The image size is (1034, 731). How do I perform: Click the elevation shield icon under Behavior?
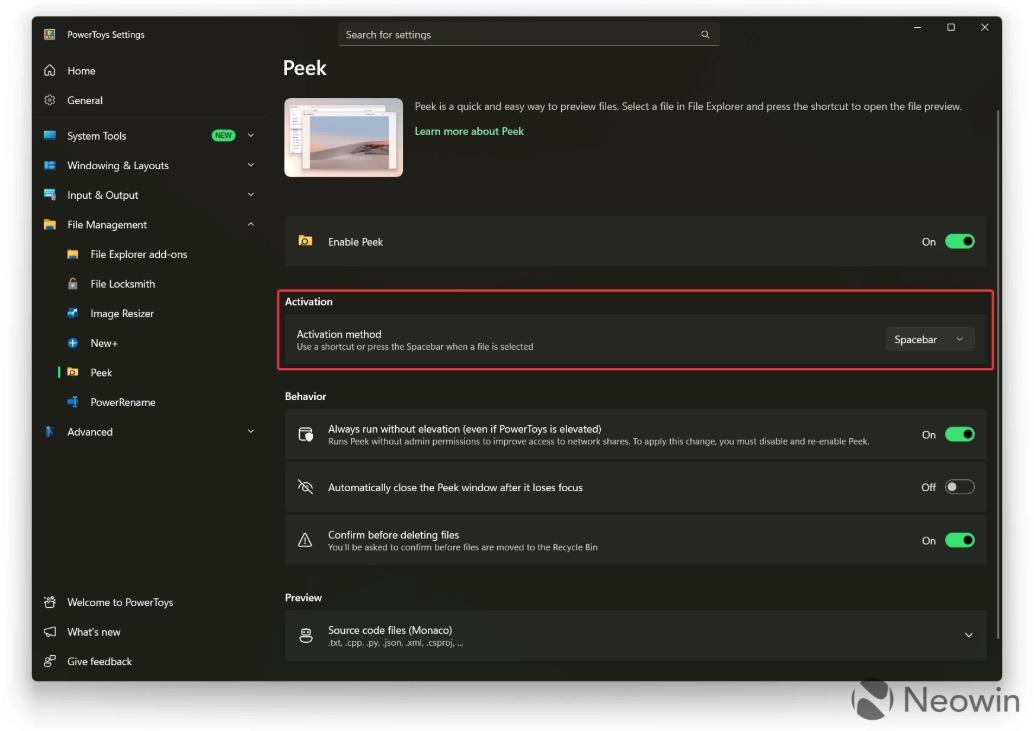pos(305,434)
